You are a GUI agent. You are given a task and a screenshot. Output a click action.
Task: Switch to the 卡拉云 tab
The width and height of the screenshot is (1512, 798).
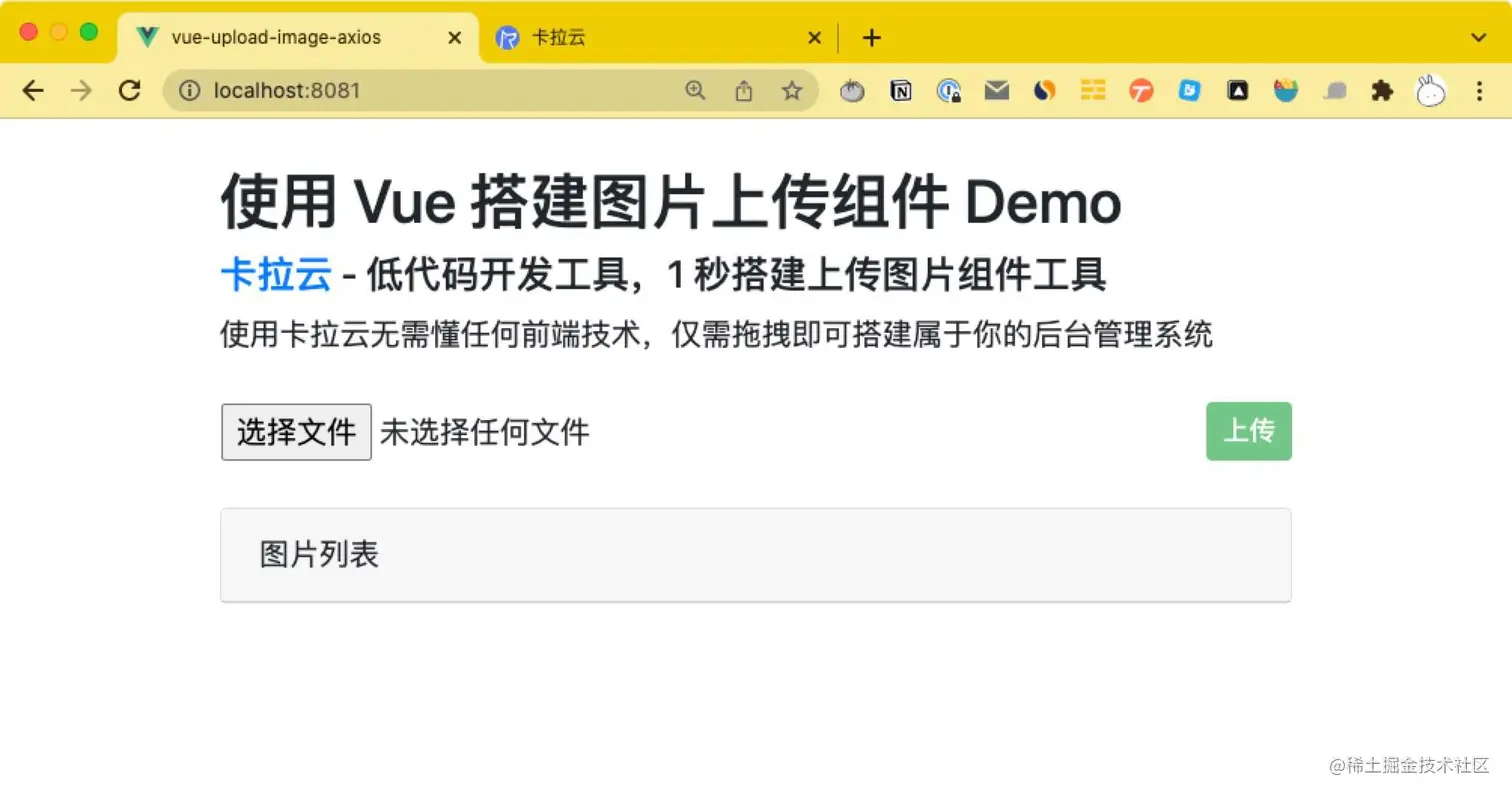(x=658, y=38)
